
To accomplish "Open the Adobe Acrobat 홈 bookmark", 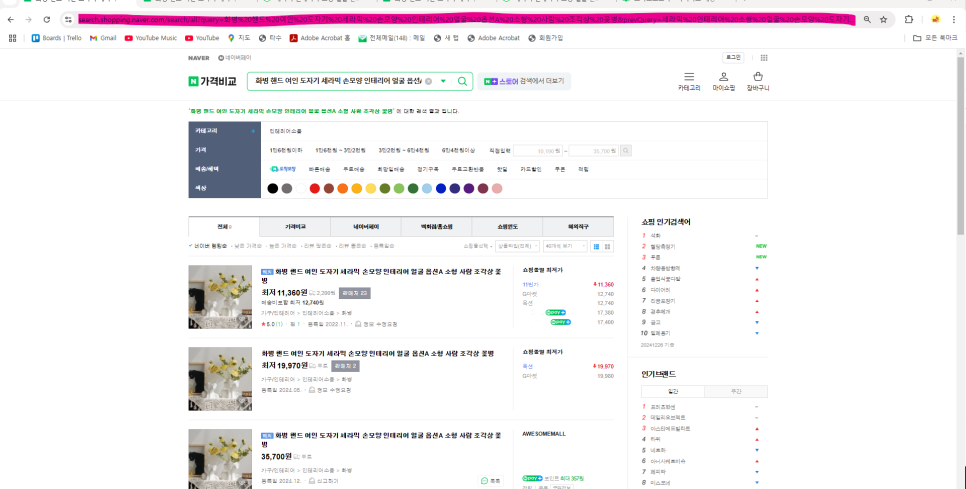I will click(320, 38).
